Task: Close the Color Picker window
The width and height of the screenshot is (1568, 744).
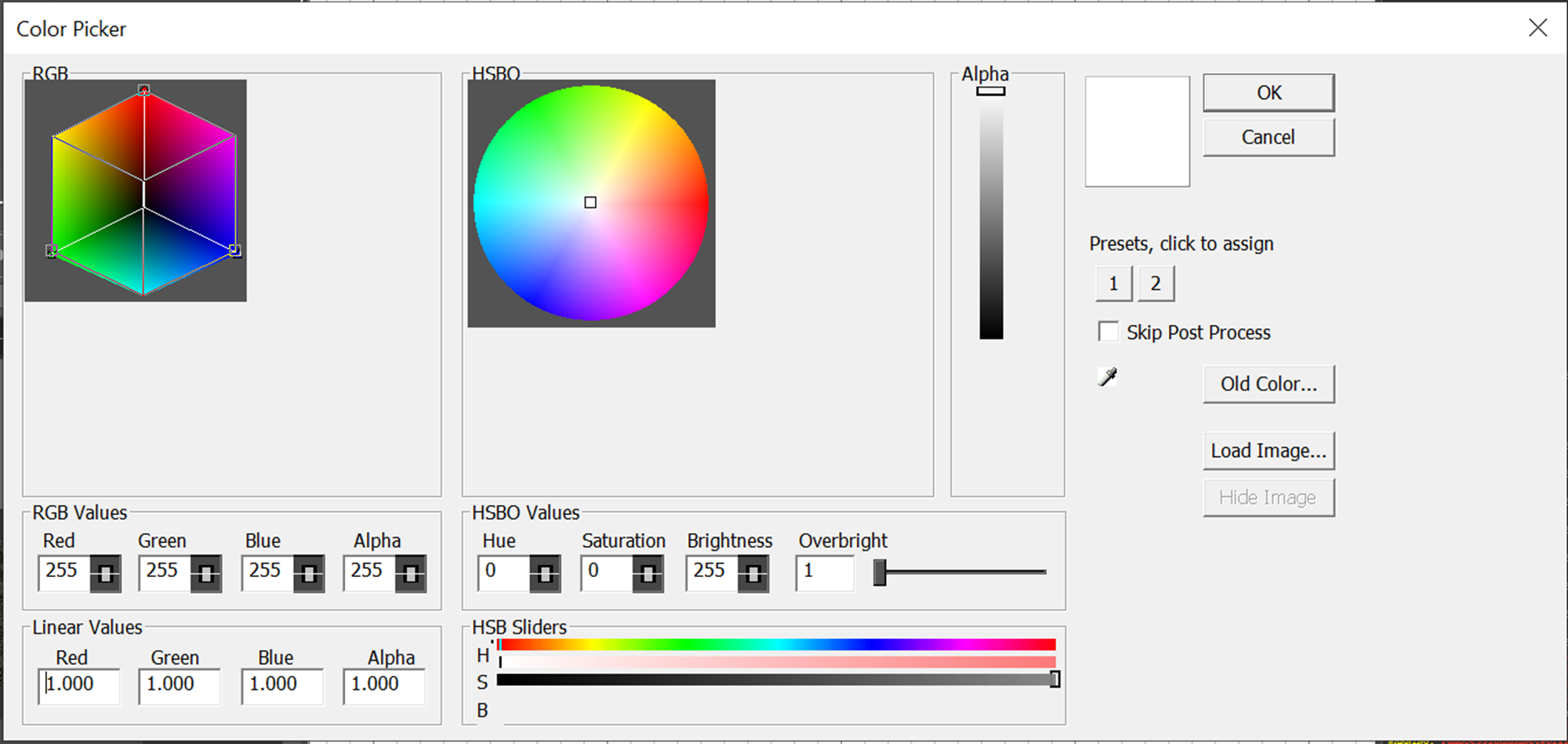Action: coord(1538,28)
